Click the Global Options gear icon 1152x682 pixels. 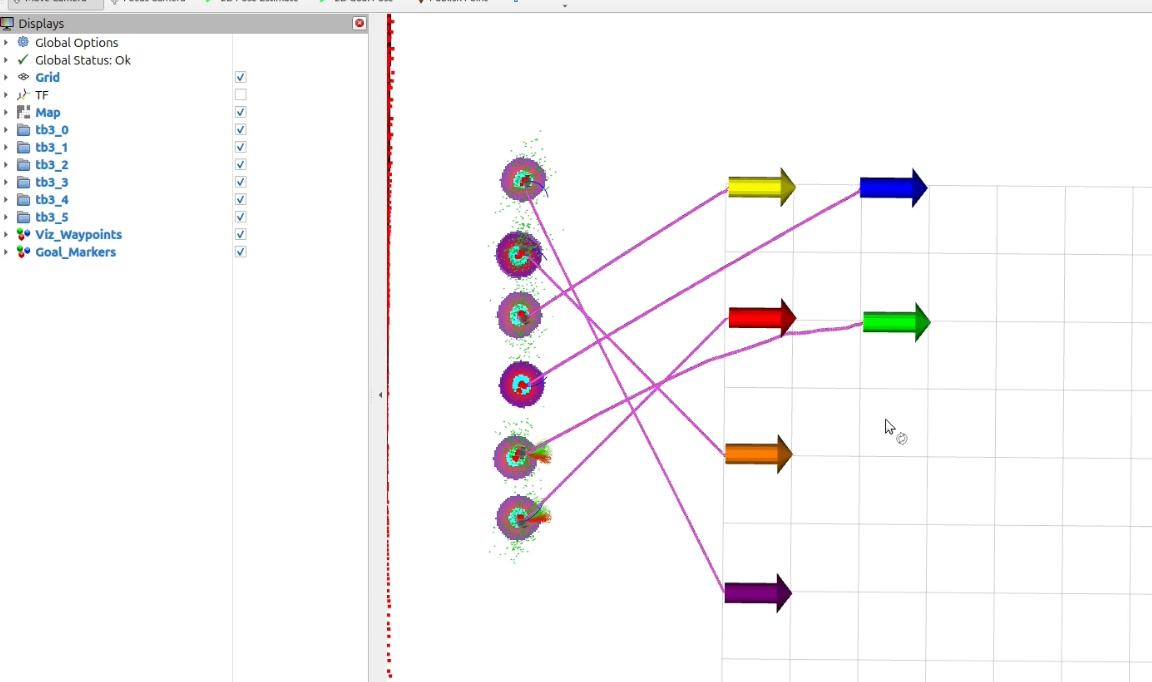(23, 42)
